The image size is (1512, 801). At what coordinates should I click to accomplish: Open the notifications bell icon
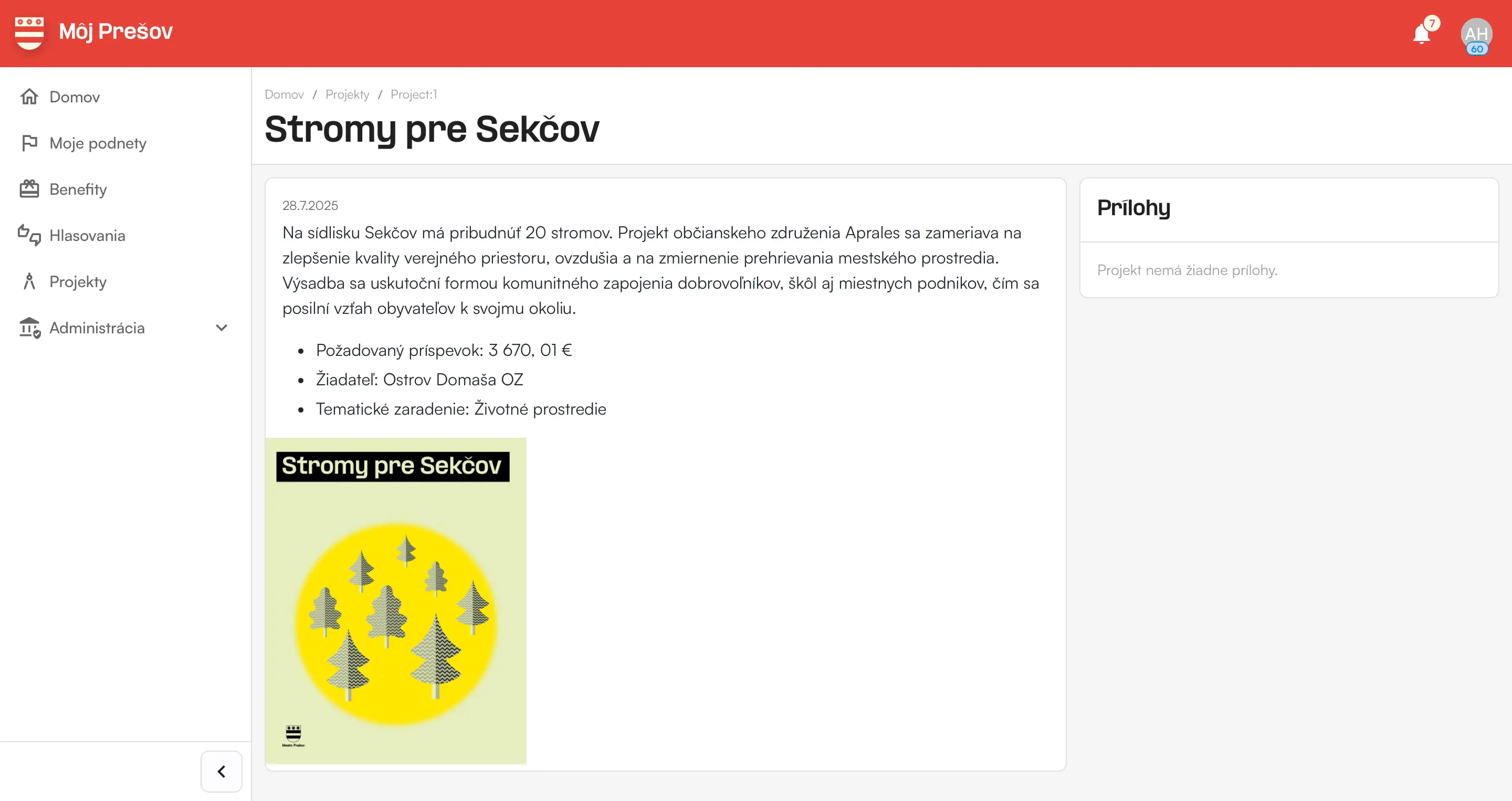(x=1421, y=34)
